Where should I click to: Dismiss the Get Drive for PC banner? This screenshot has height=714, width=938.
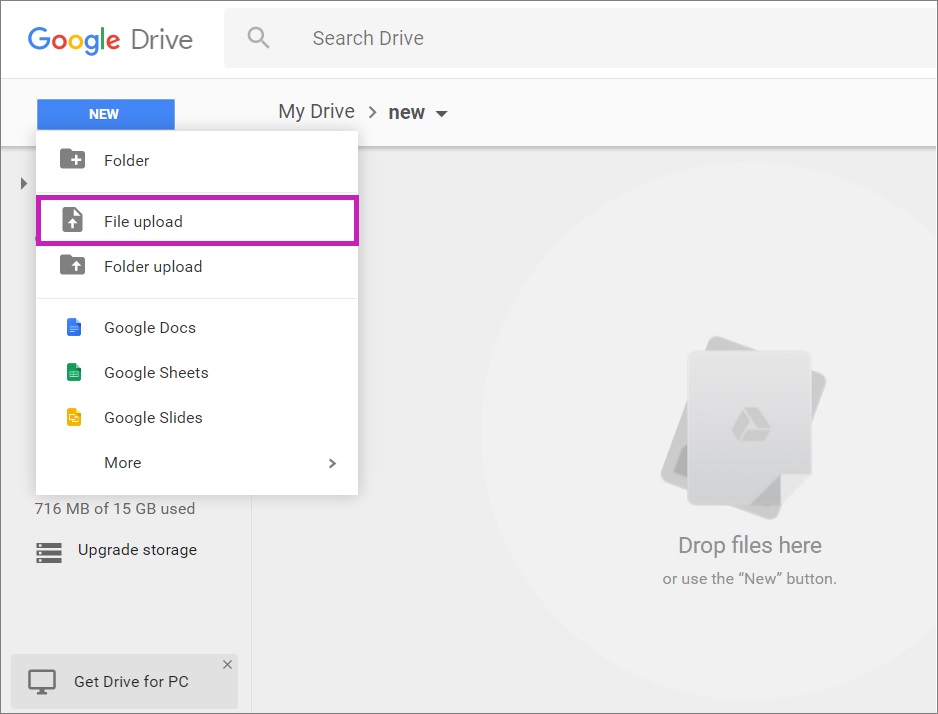click(x=227, y=664)
